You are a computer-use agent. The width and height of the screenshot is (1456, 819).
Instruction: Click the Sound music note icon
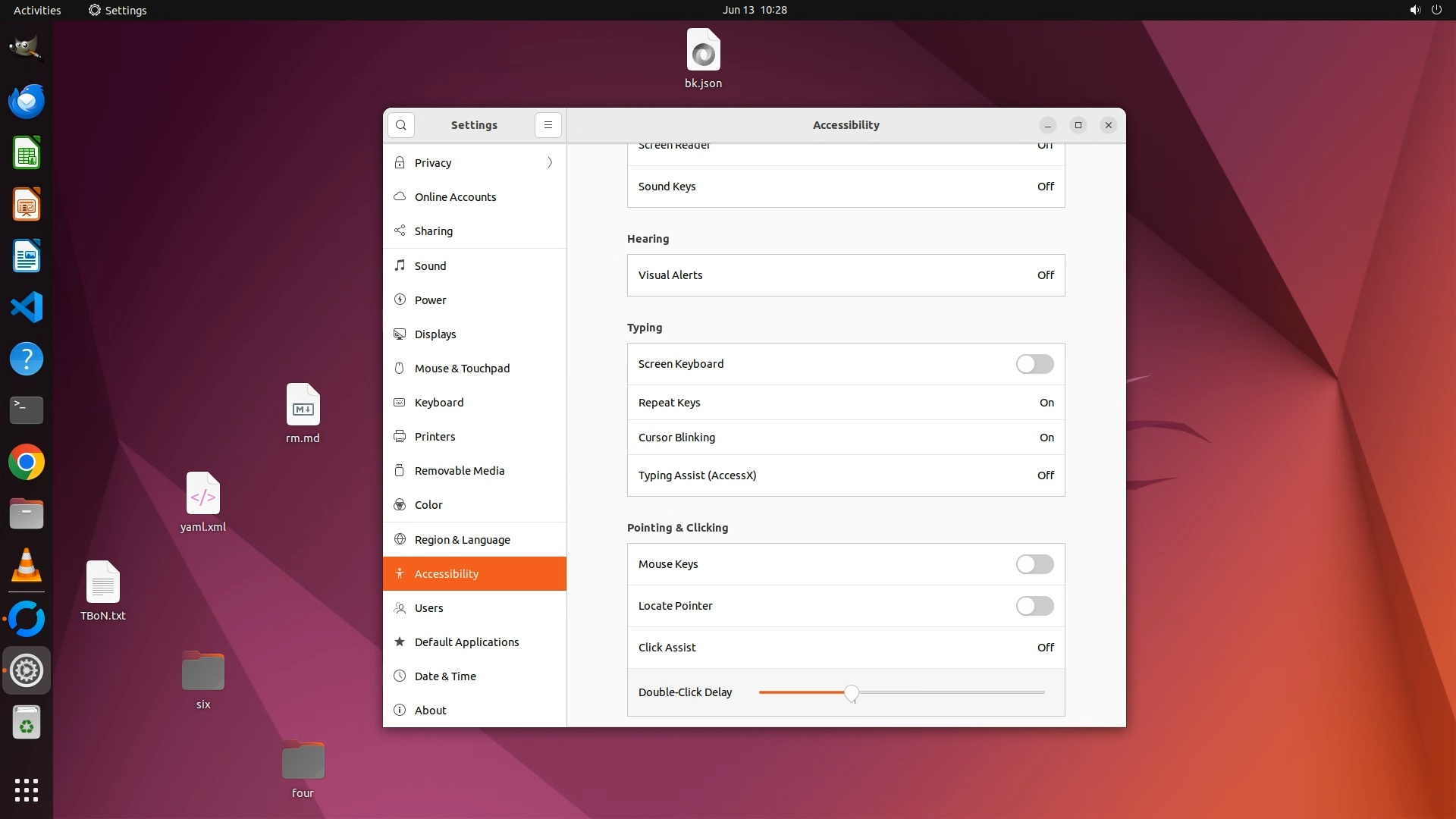400,265
